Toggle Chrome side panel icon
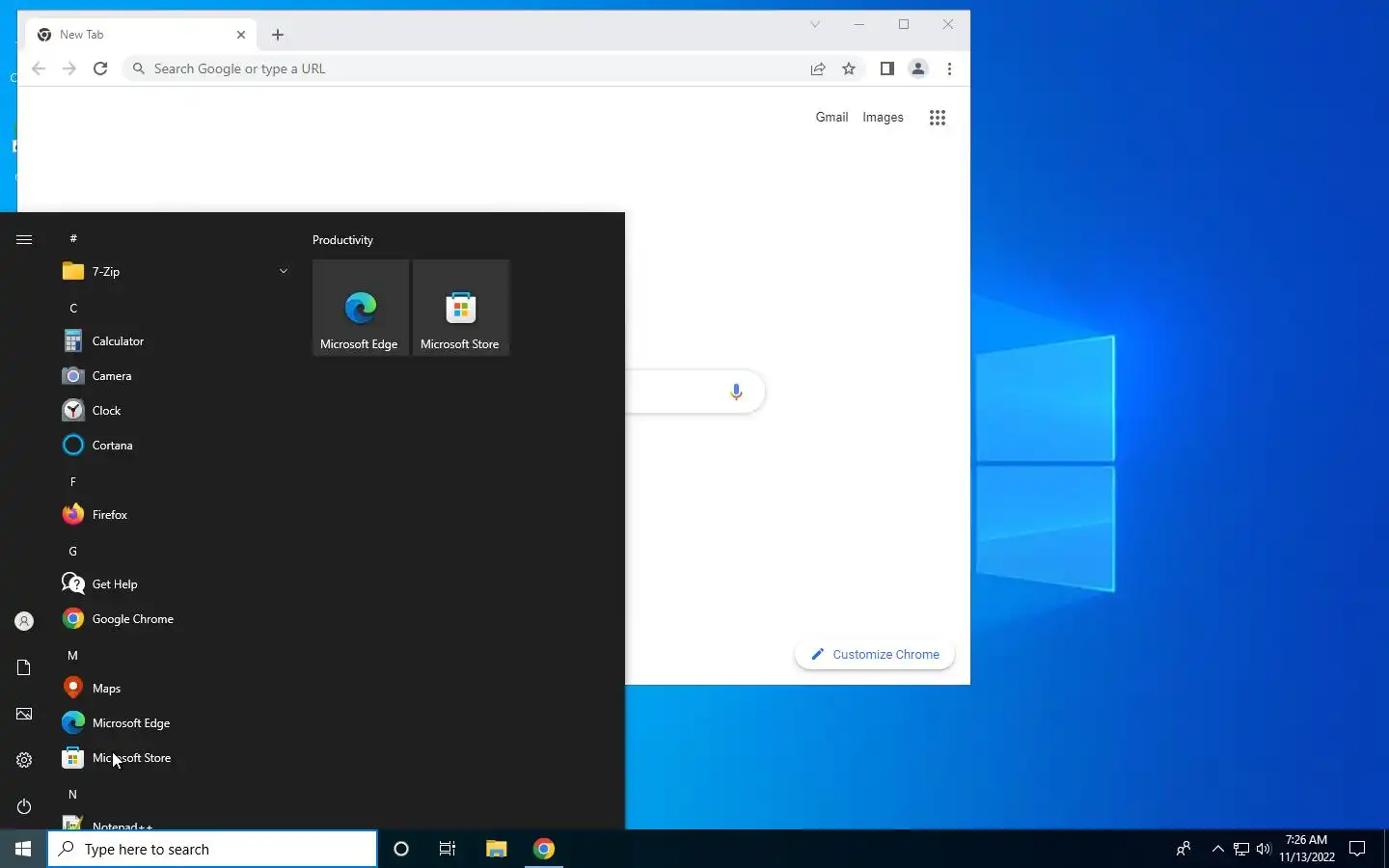Image resolution: width=1389 pixels, height=868 pixels. click(x=887, y=68)
